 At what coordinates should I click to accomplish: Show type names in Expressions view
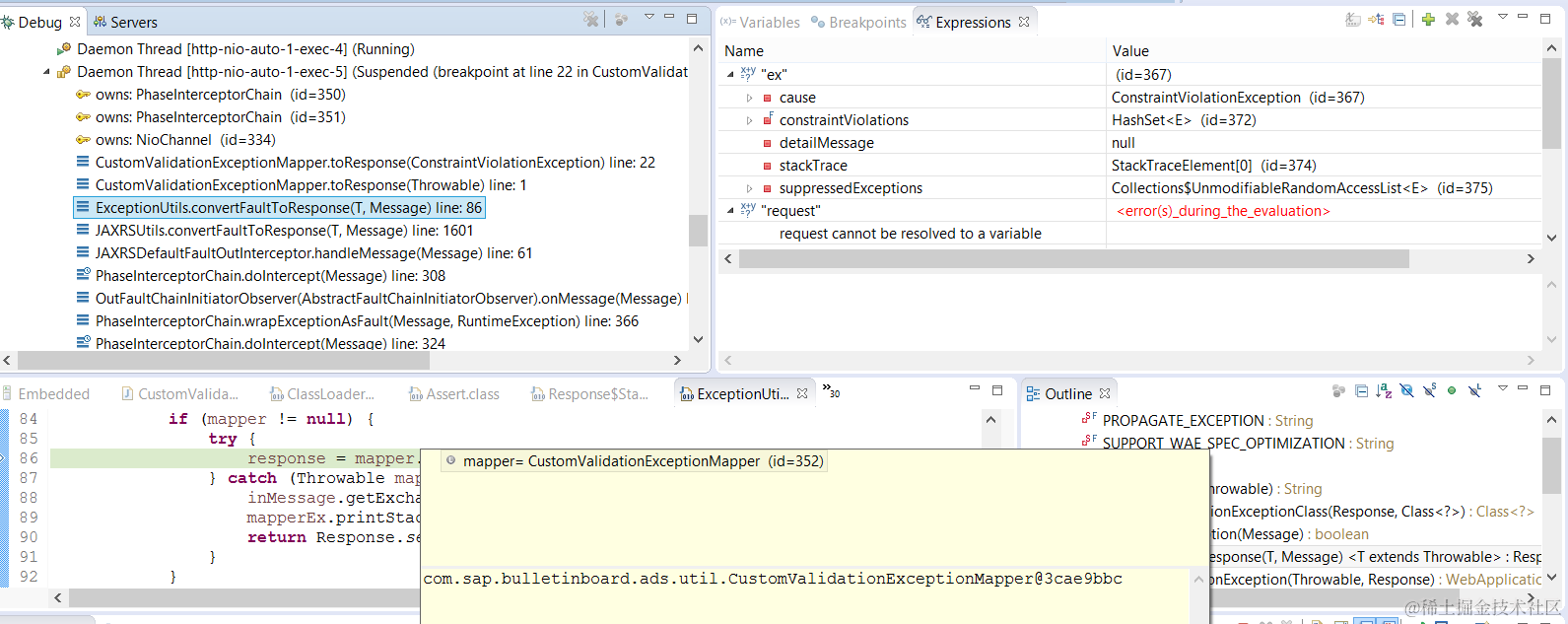pyautogui.click(x=1353, y=20)
